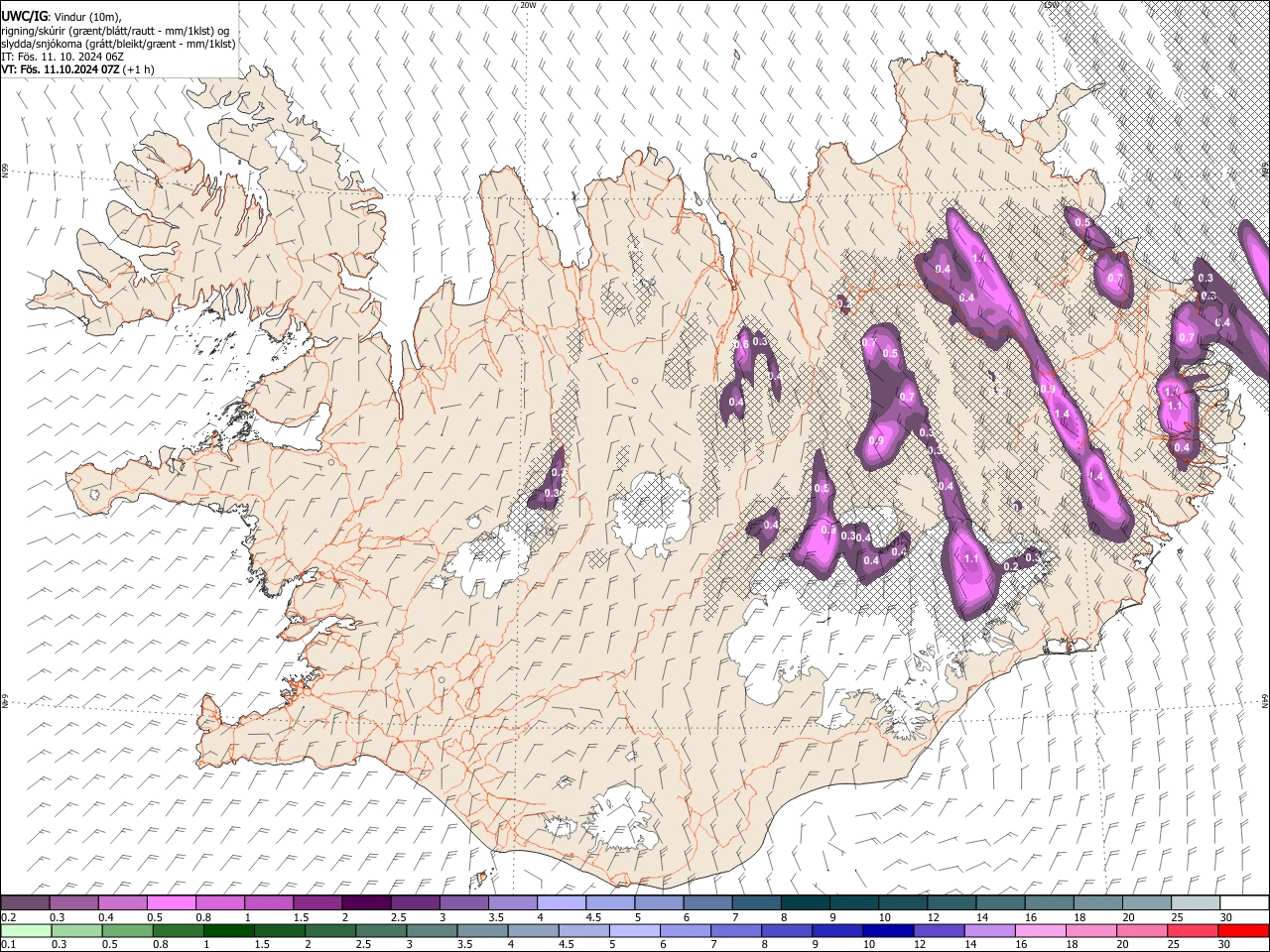This screenshot has width=1270, height=952.
Task: Click the top legend swatch between 1 and 1.5
Action: 269,903
